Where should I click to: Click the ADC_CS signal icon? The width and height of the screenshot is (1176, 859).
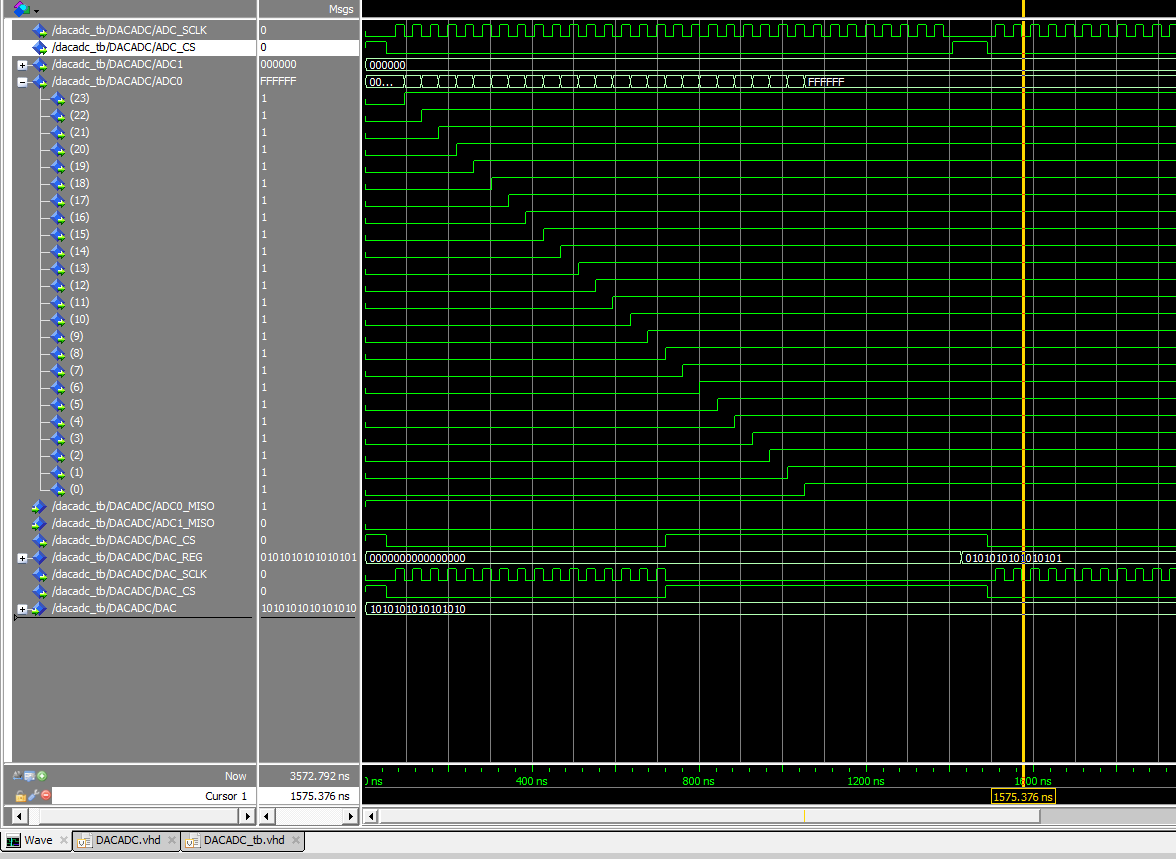coord(40,47)
